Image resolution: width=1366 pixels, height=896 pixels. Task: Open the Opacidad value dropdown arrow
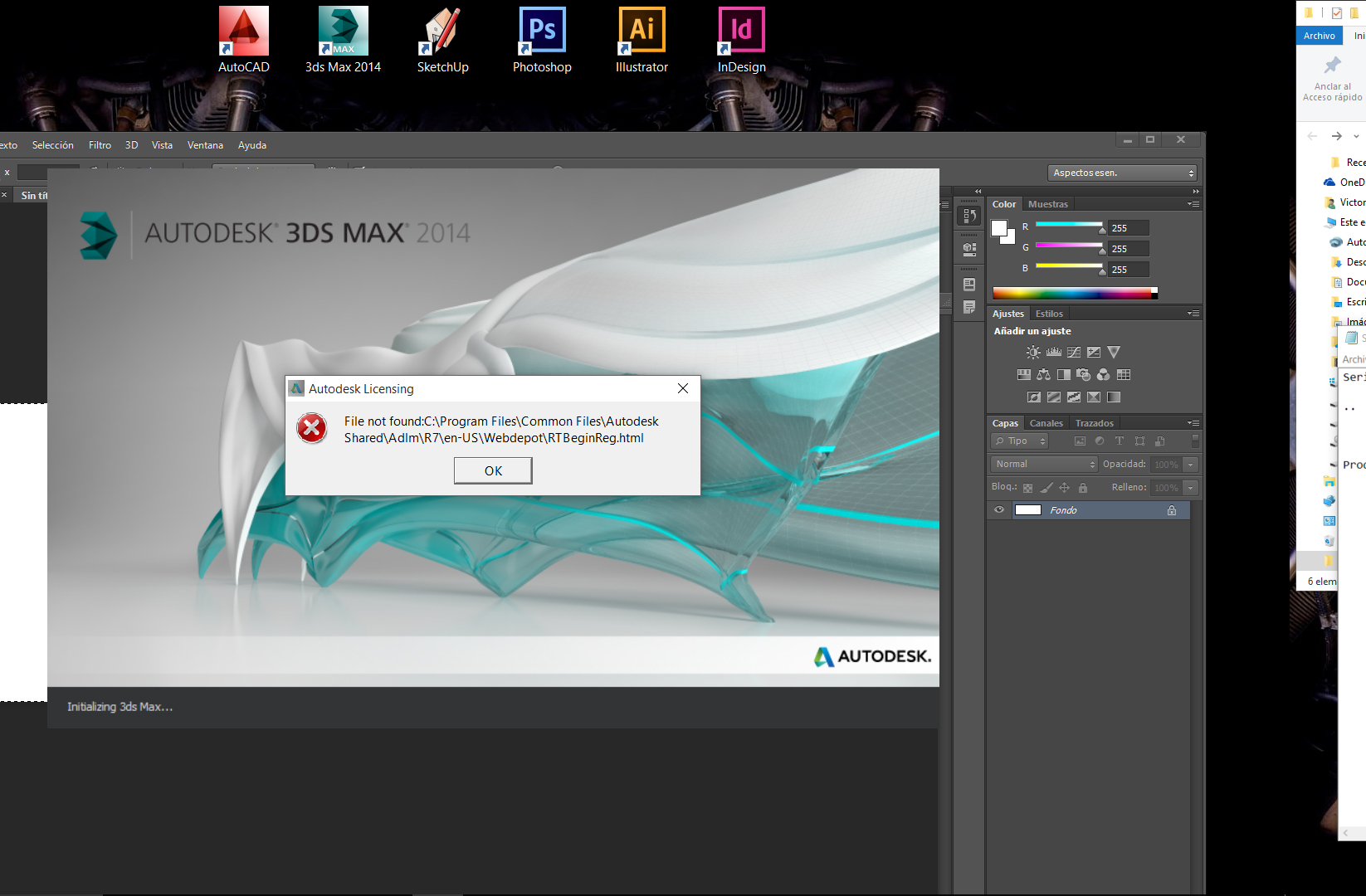pos(1191,465)
